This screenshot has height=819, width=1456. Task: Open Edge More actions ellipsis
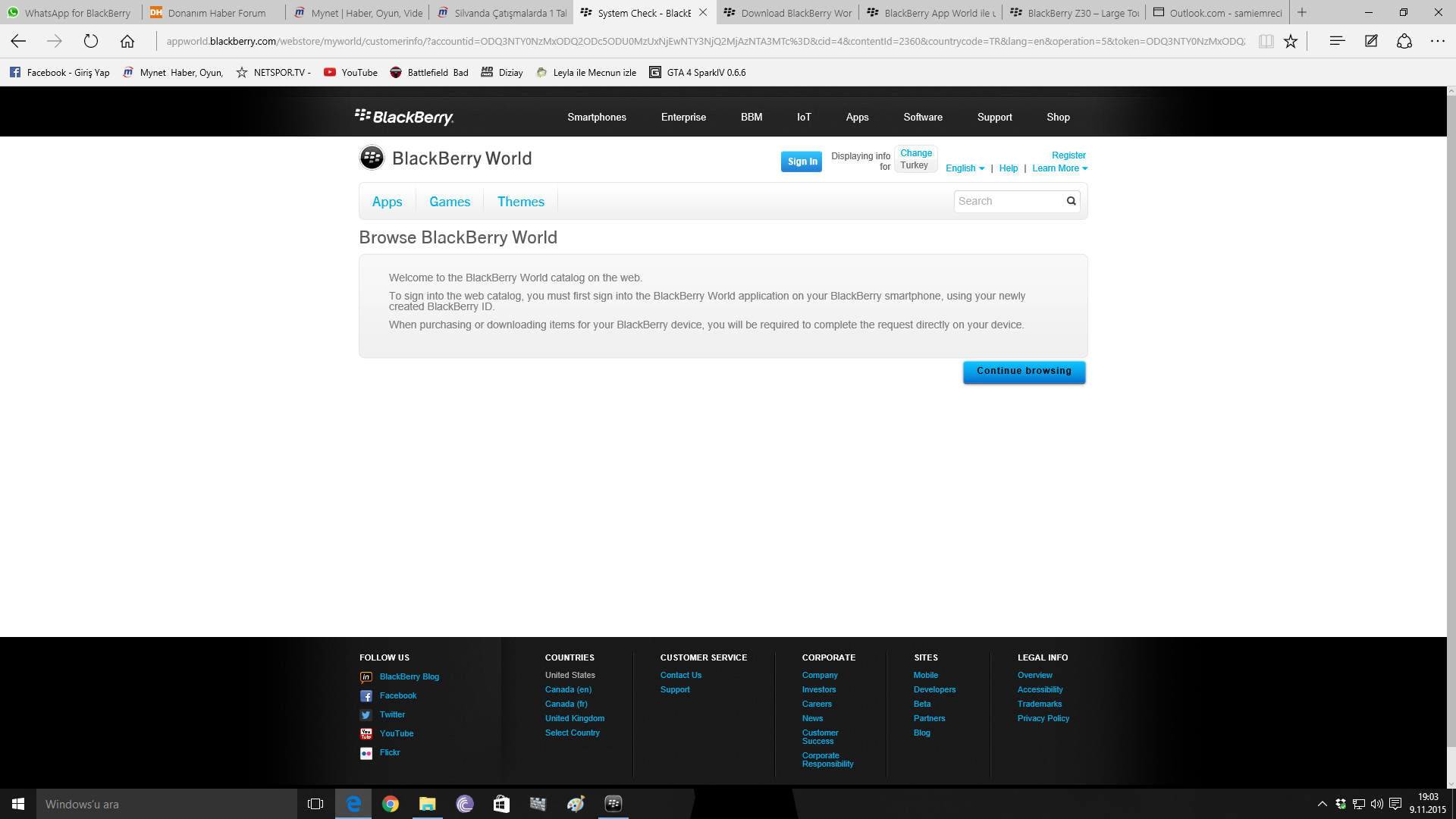pyautogui.click(x=1438, y=41)
